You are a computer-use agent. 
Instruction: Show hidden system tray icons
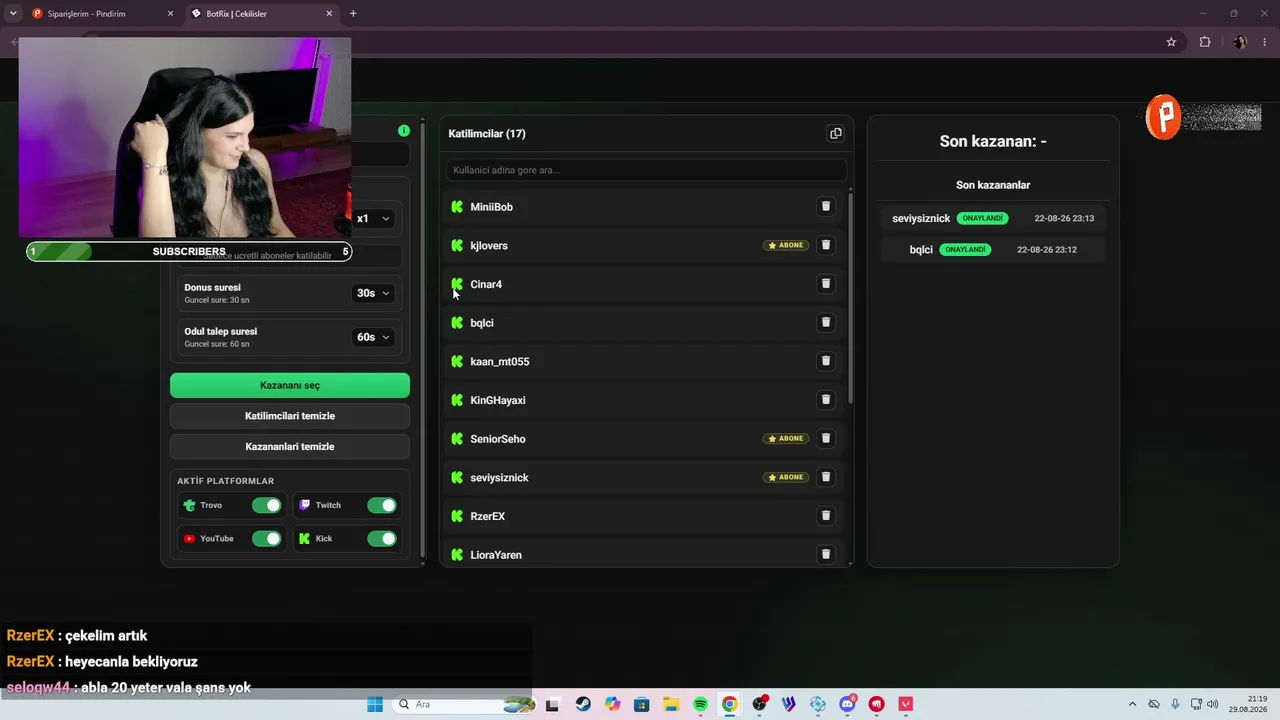coord(1132,704)
